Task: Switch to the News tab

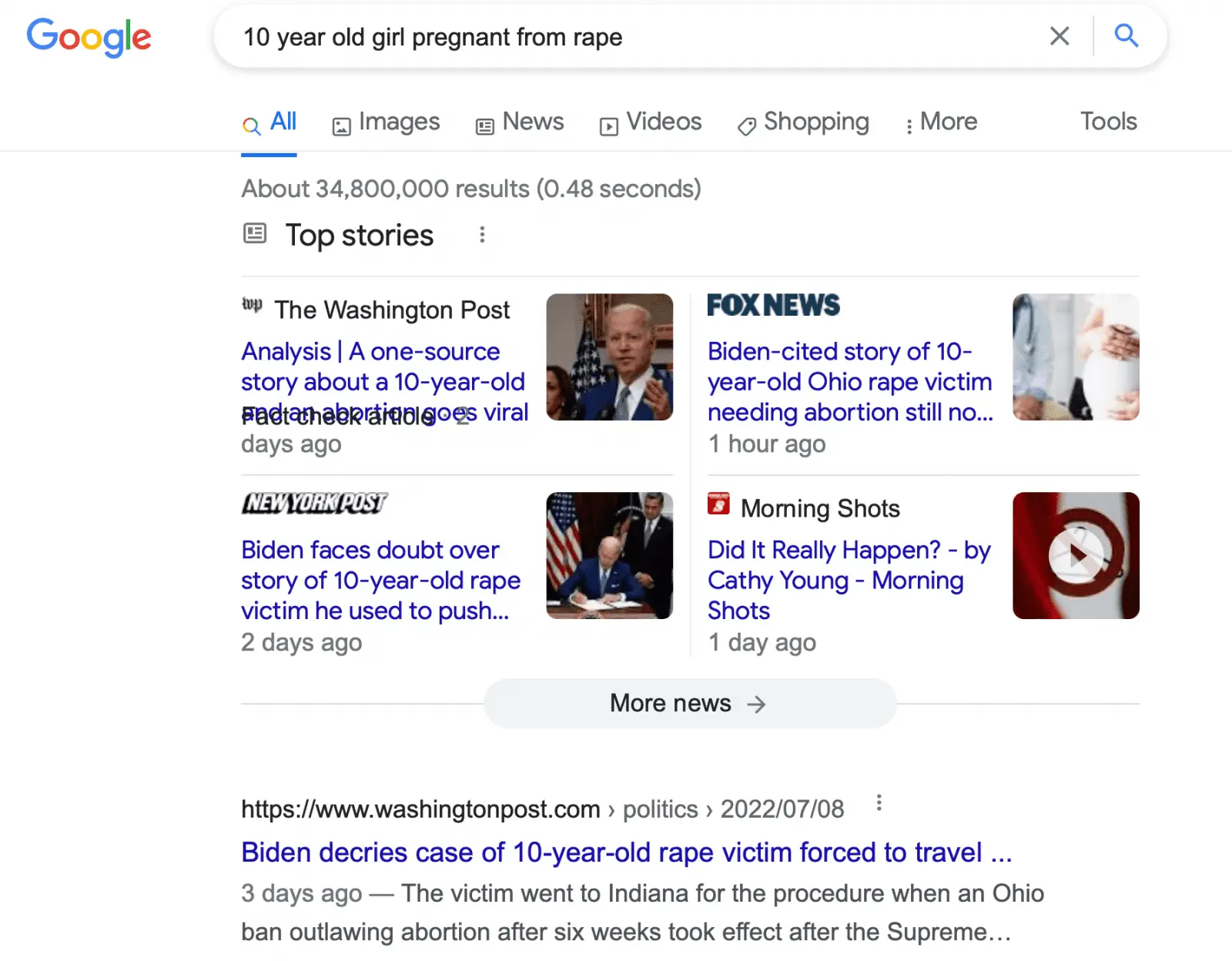Action: tap(520, 122)
